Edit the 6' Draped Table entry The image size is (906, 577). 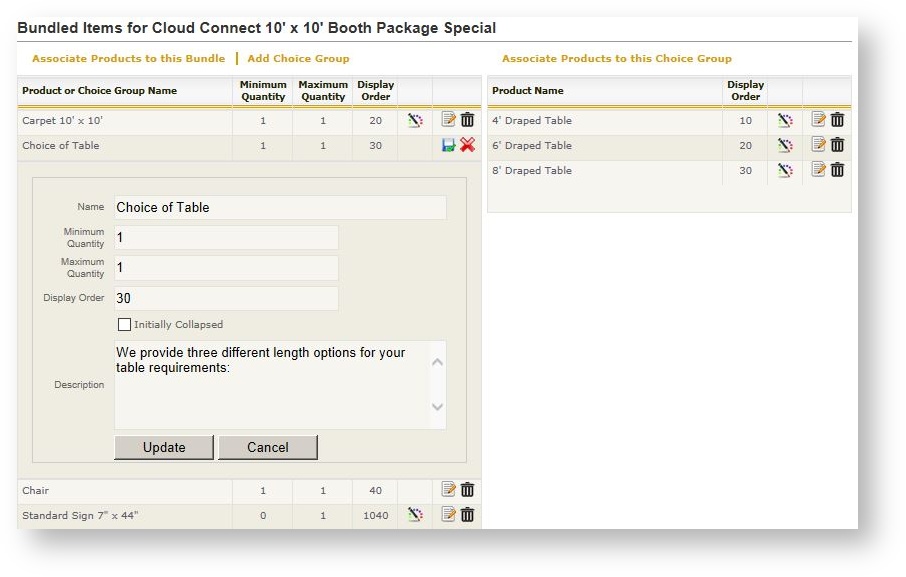pyautogui.click(x=818, y=145)
